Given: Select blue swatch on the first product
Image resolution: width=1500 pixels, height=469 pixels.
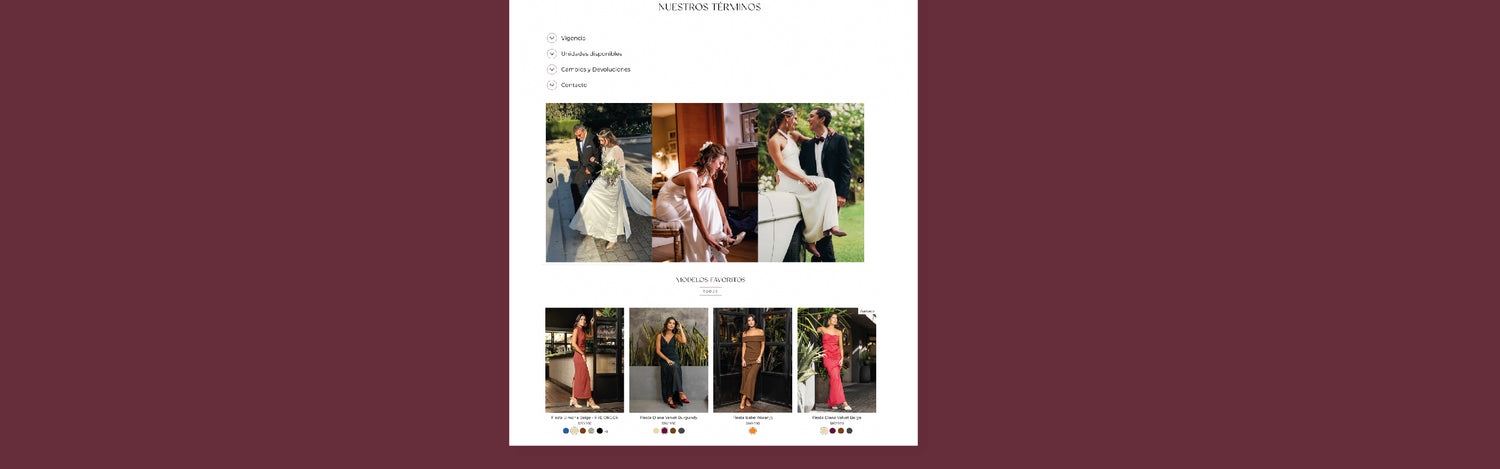Looking at the screenshot, I should point(566,431).
